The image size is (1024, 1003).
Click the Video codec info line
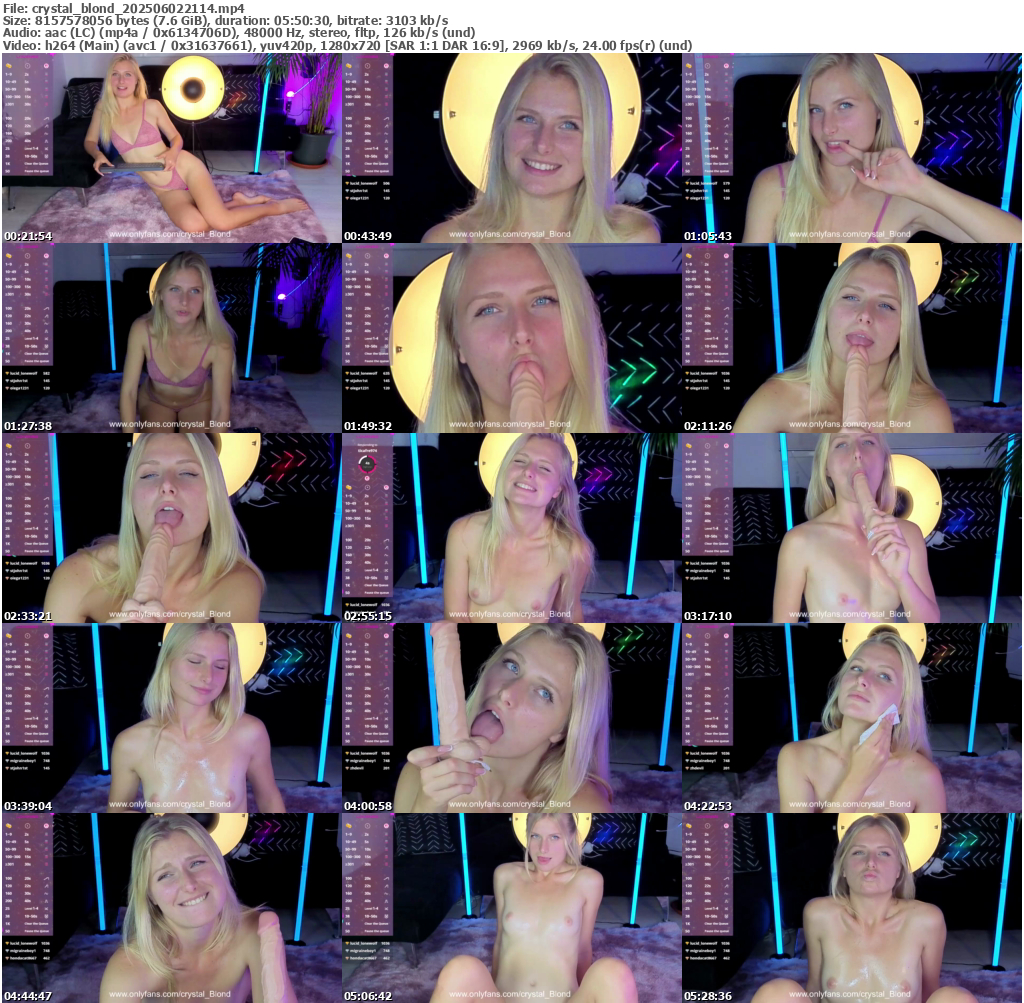click(348, 45)
